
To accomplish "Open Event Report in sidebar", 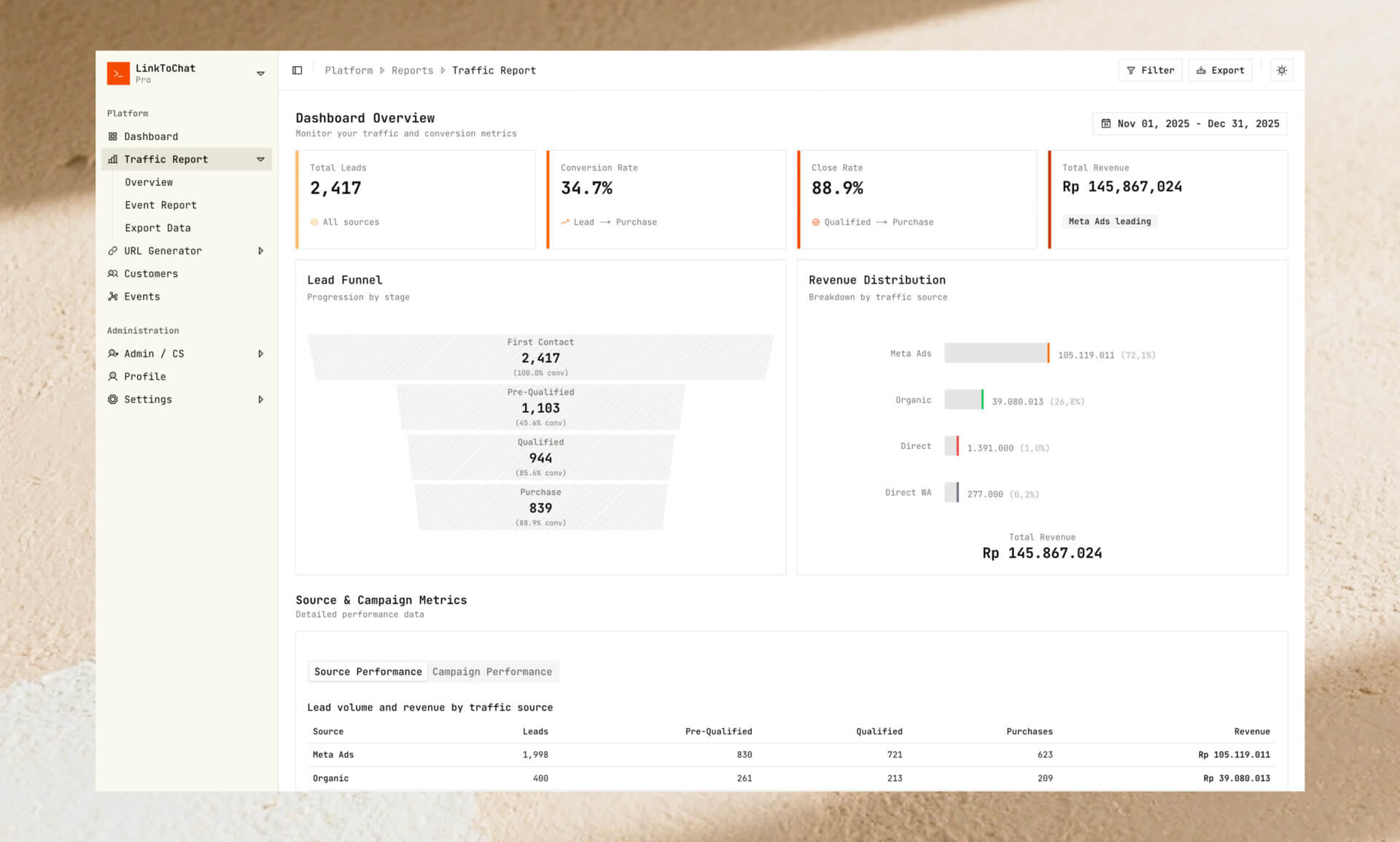I will click(x=160, y=205).
